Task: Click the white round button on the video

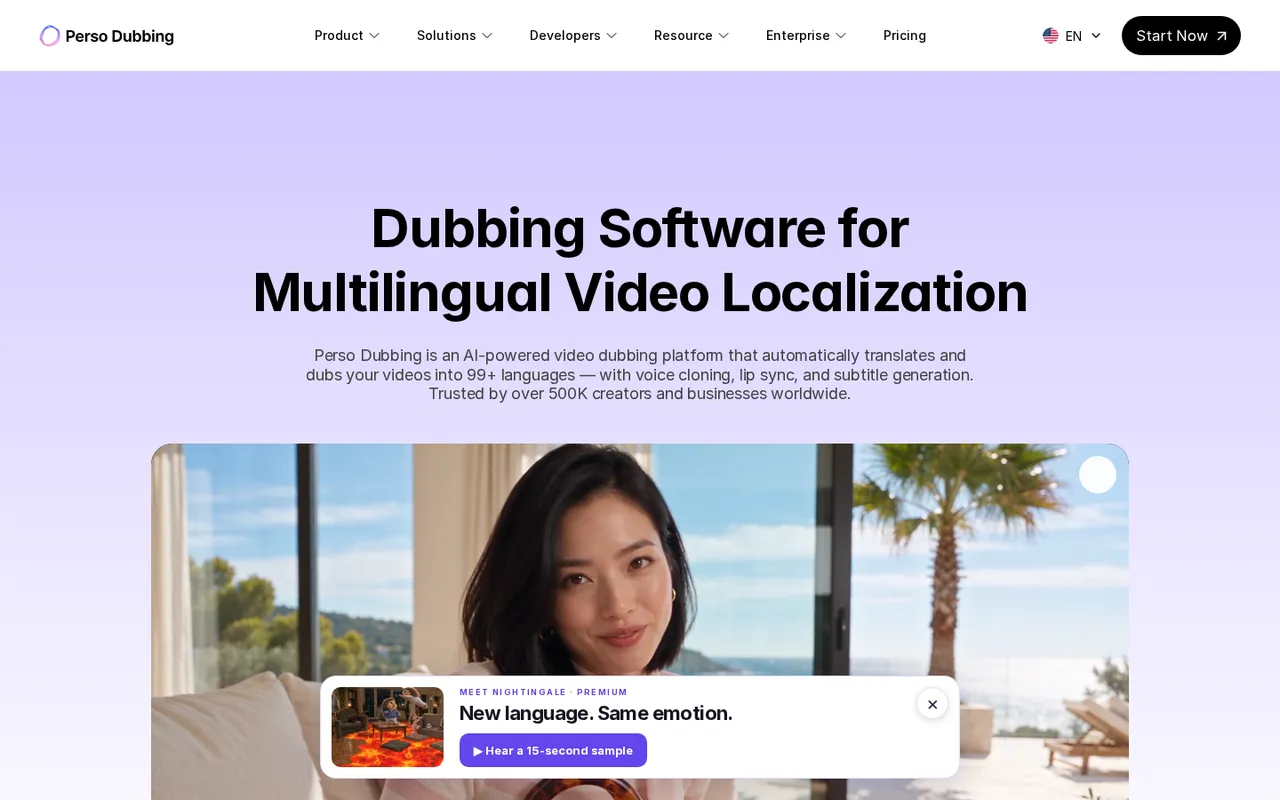Action: click(1097, 475)
